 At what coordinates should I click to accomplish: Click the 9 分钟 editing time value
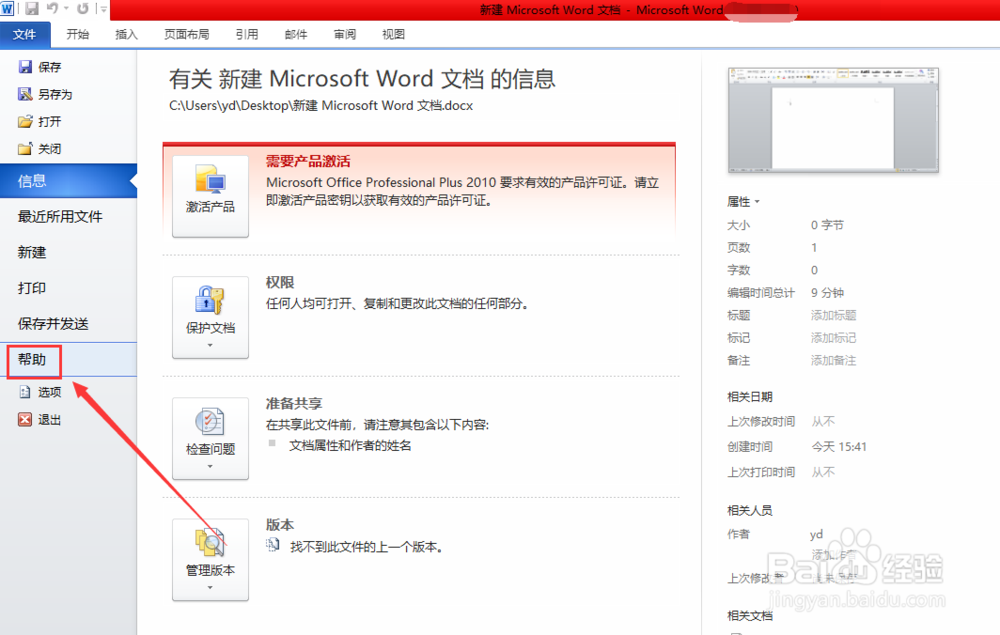(x=827, y=293)
